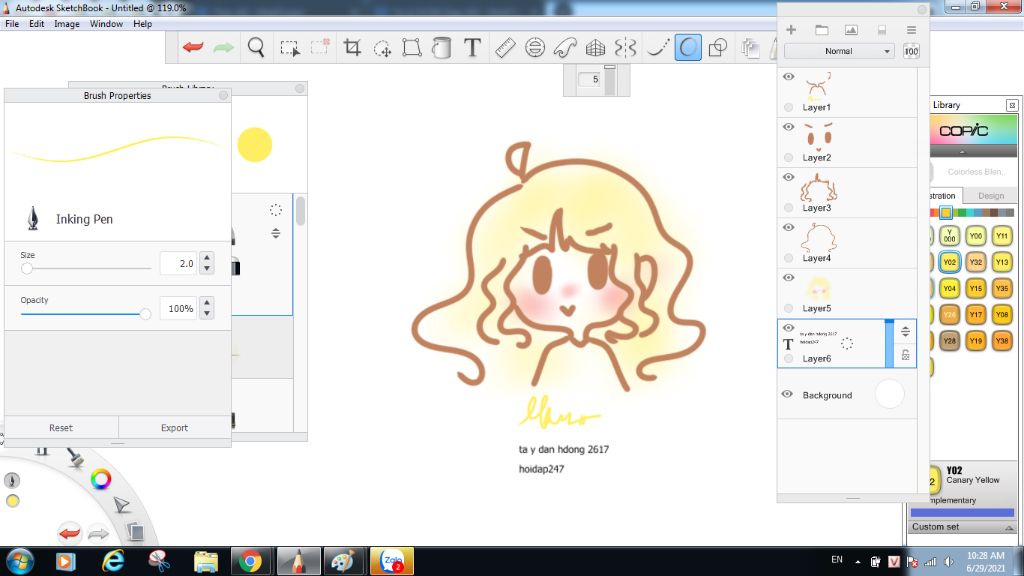Open the color wheel in the lagoon
The image size is (1024, 576).
coord(101,479)
